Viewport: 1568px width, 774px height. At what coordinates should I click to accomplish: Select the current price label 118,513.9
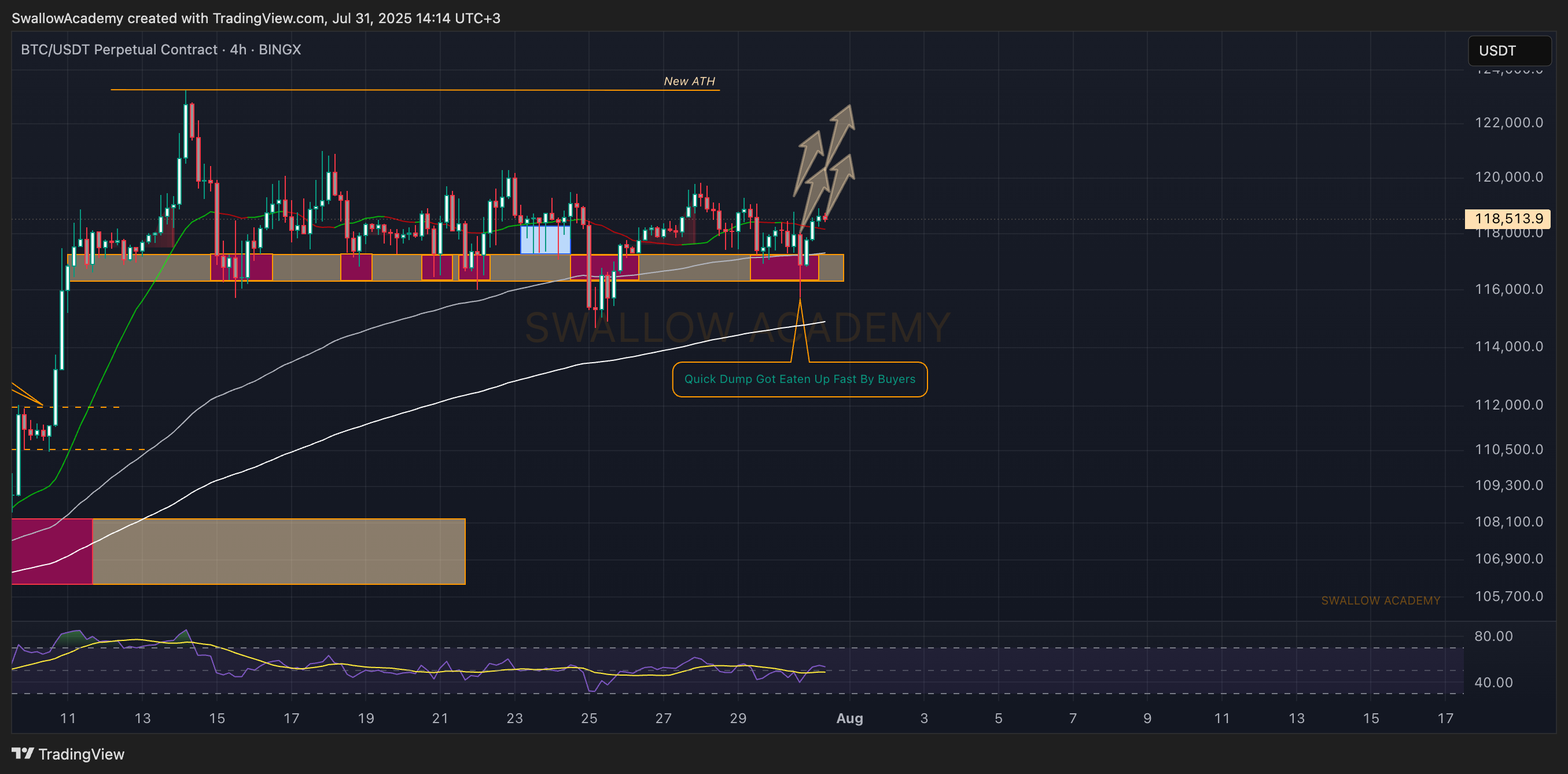coord(1508,219)
